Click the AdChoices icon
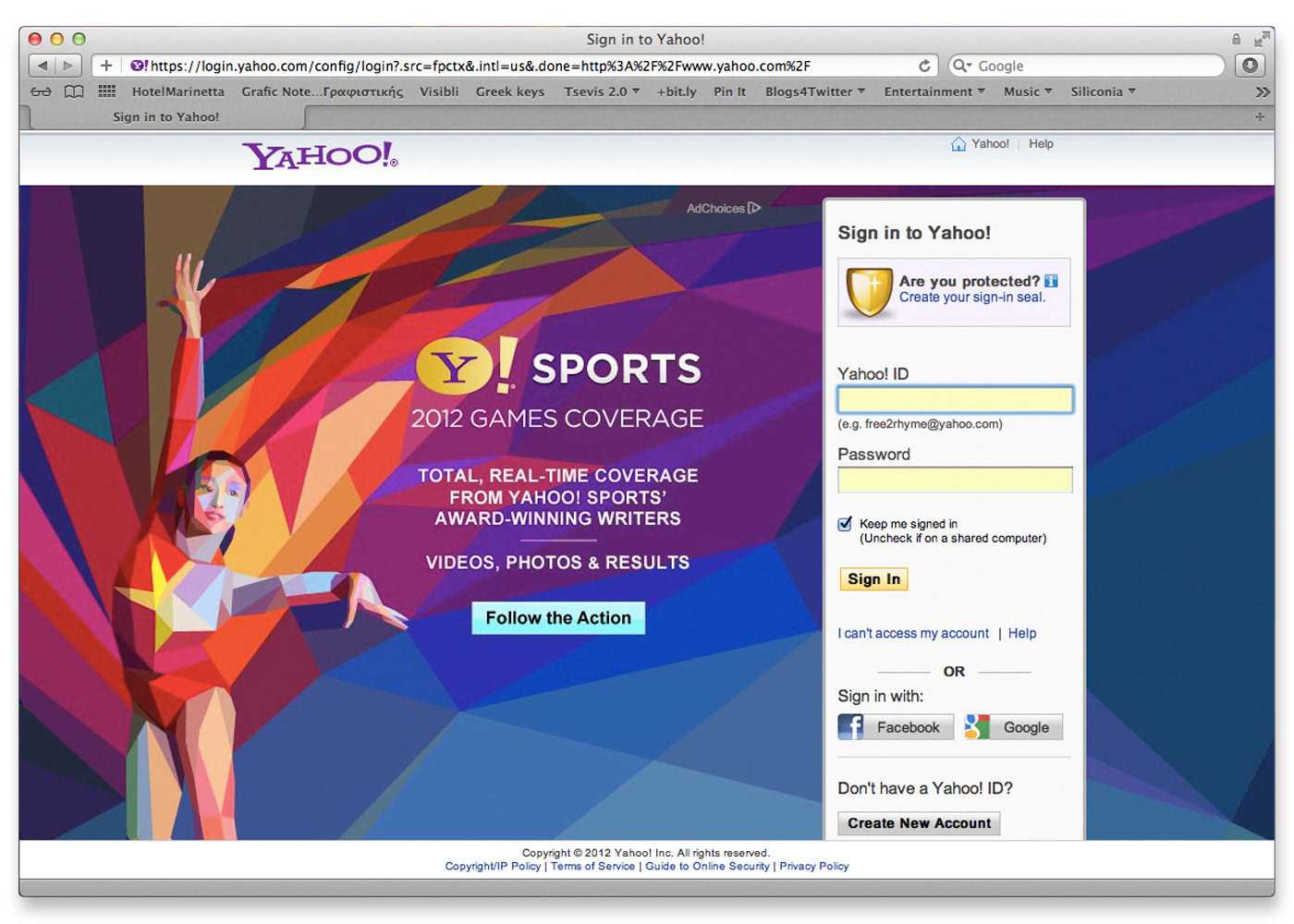Viewport: 1294px width, 924px height. (x=755, y=208)
